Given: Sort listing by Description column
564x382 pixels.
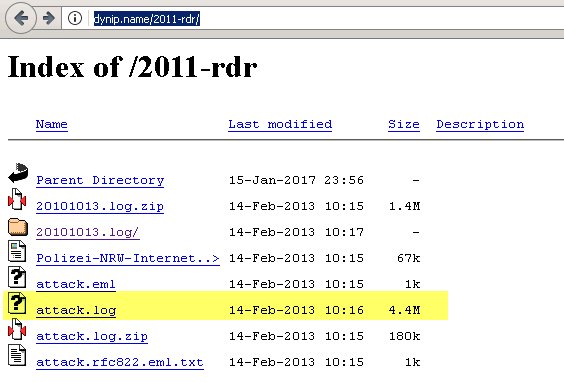Looking at the screenshot, I should [x=480, y=124].
